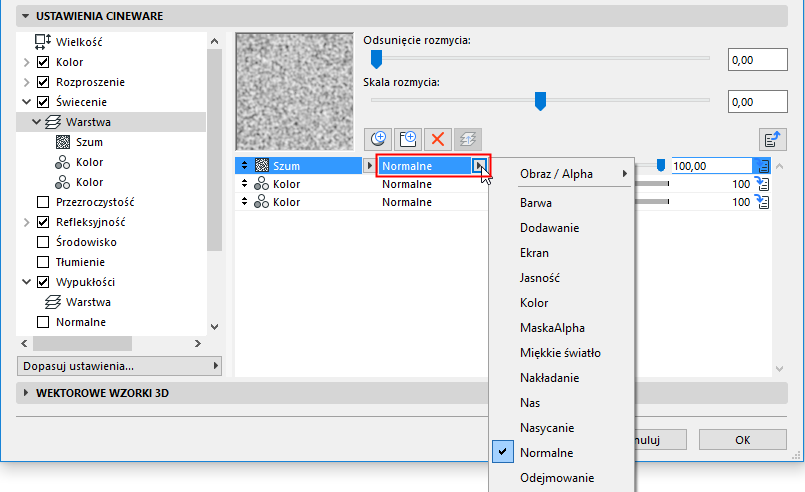
Task: Collapse the Ustawienia Cineware panel
Action: (26, 16)
